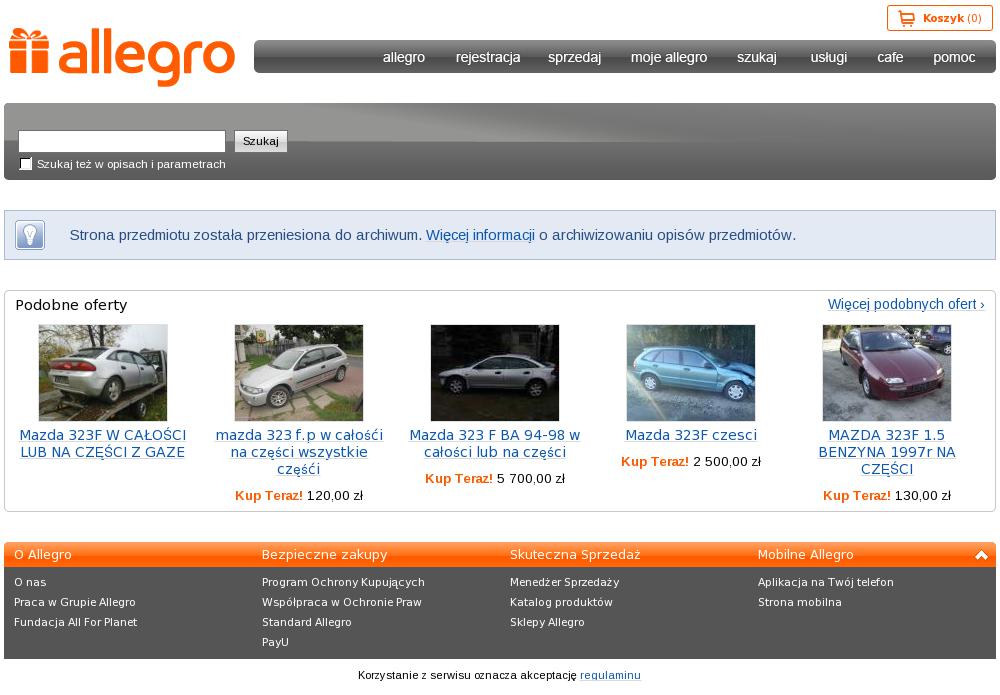Open 'Praca w Grupie Allegro' link

75,603
